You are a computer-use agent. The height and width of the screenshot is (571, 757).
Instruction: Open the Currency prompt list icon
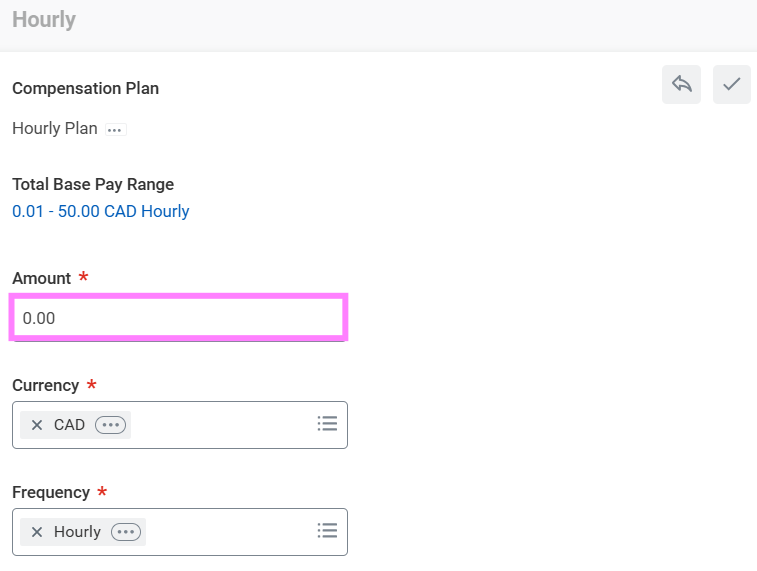click(x=327, y=424)
